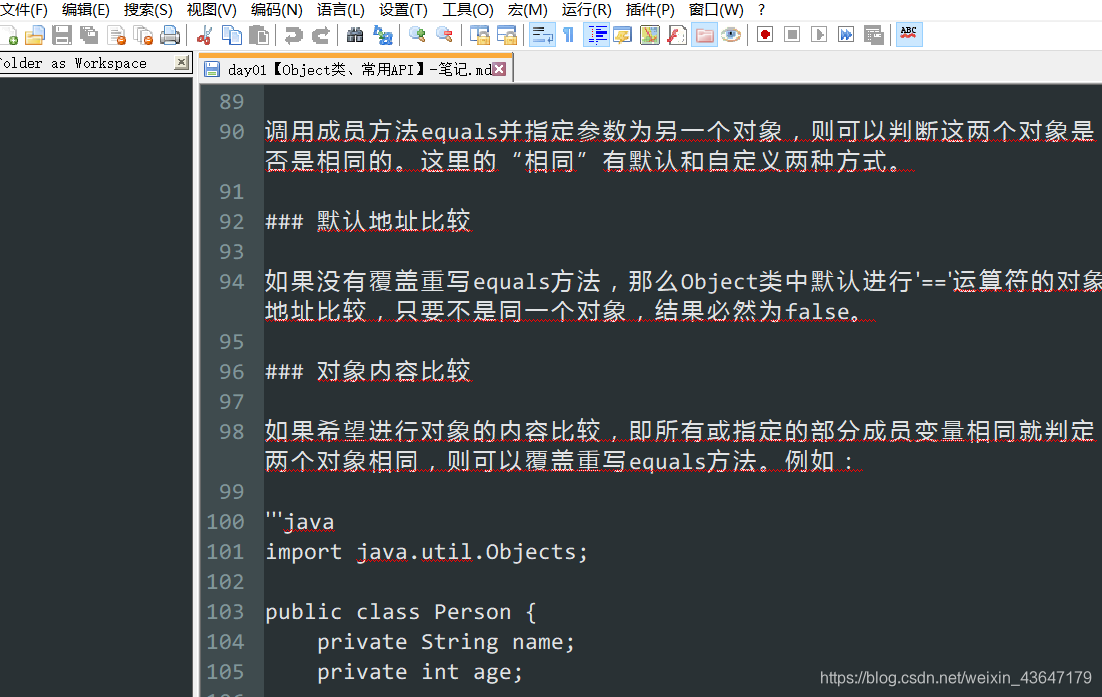Click the '''java code fence line
The image size is (1102, 697).
pos(299,522)
